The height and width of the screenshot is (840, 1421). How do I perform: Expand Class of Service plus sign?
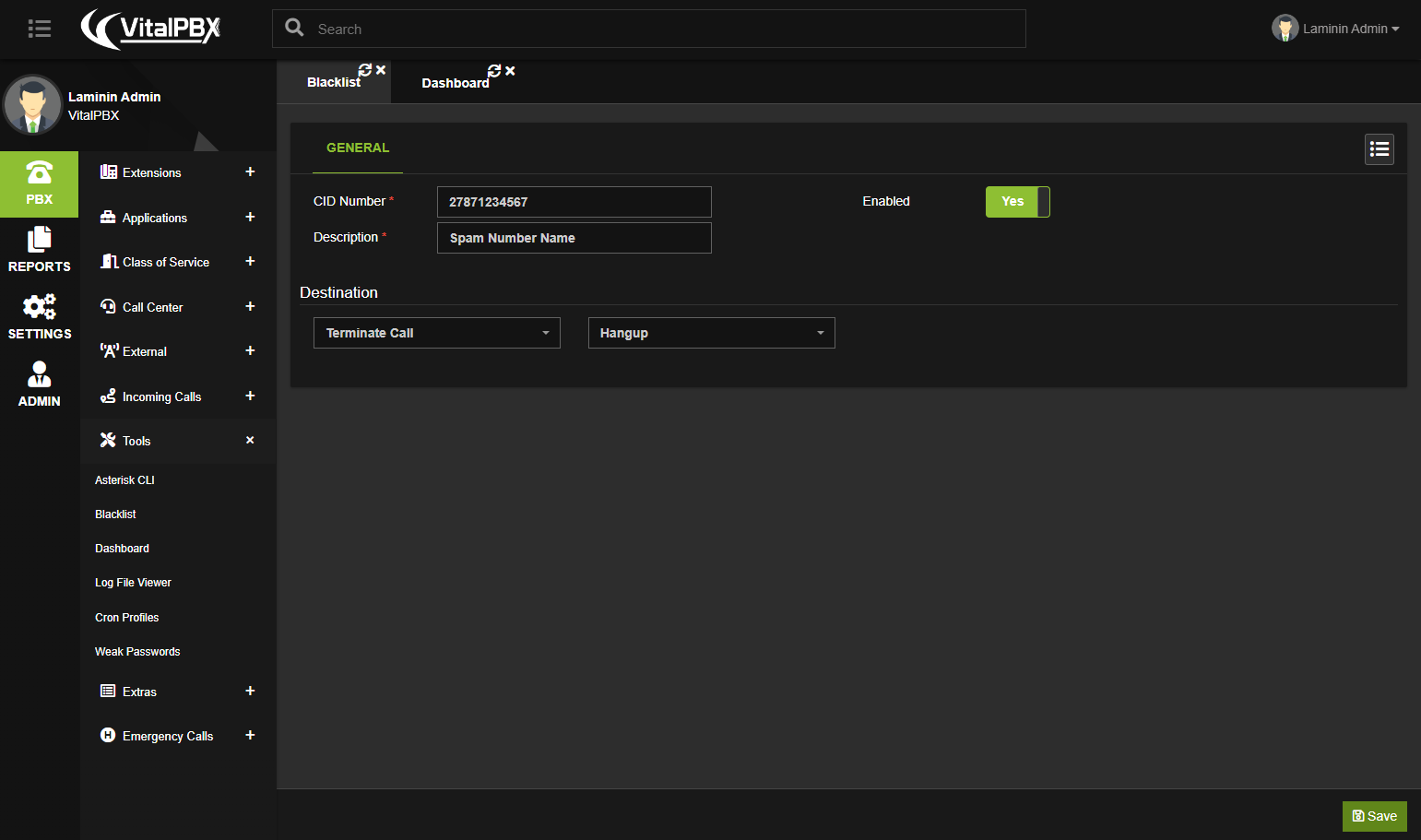[x=250, y=261]
